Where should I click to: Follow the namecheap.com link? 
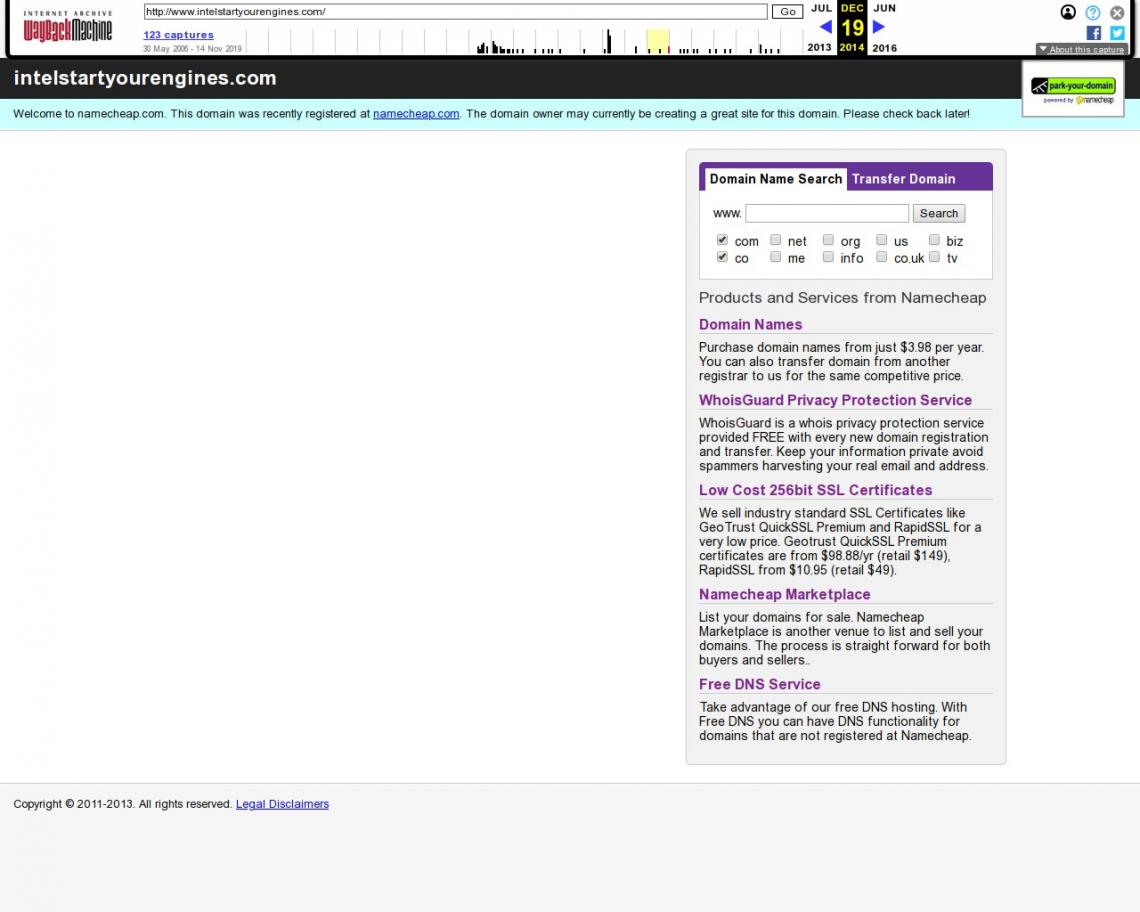point(416,113)
